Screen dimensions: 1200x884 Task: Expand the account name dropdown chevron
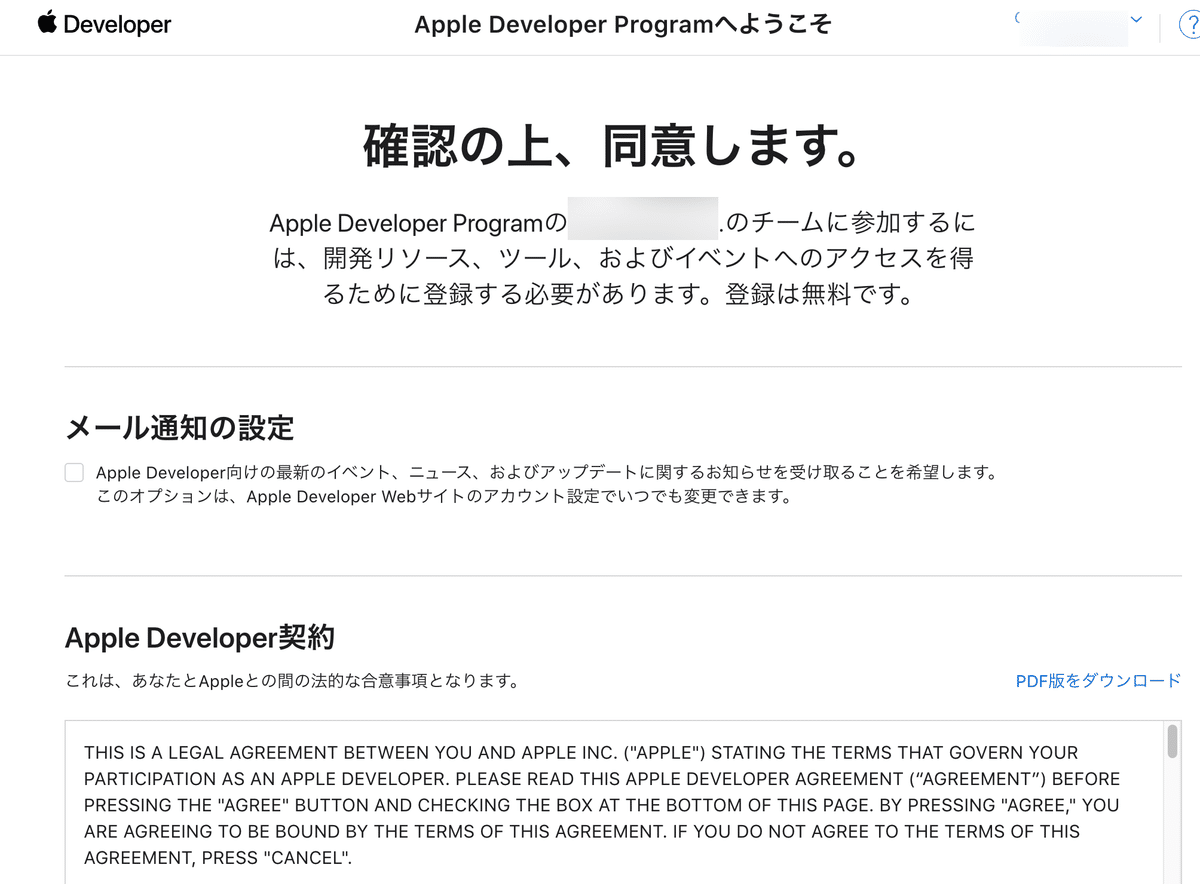point(1136,19)
